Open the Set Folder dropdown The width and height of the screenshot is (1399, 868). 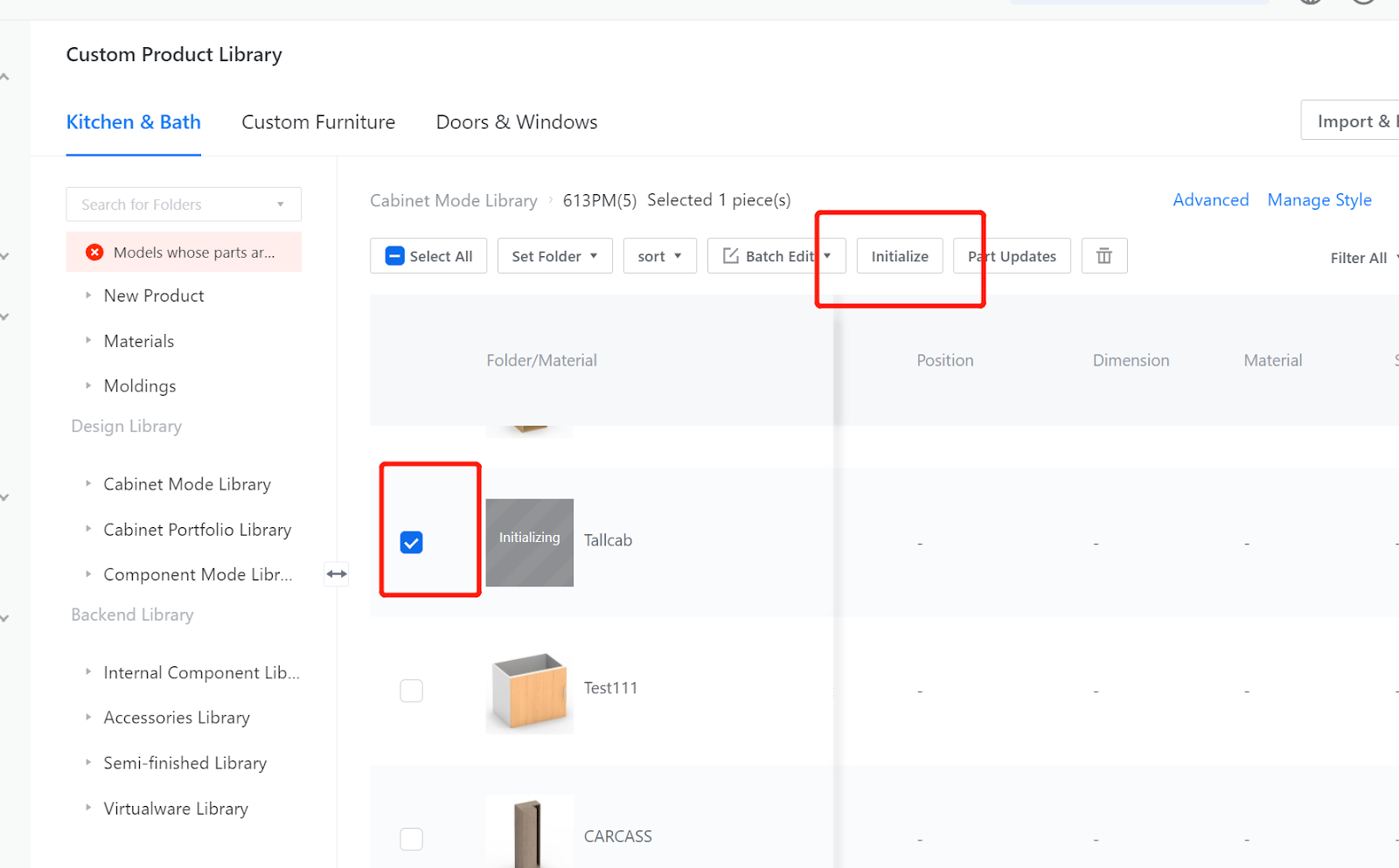(x=554, y=256)
